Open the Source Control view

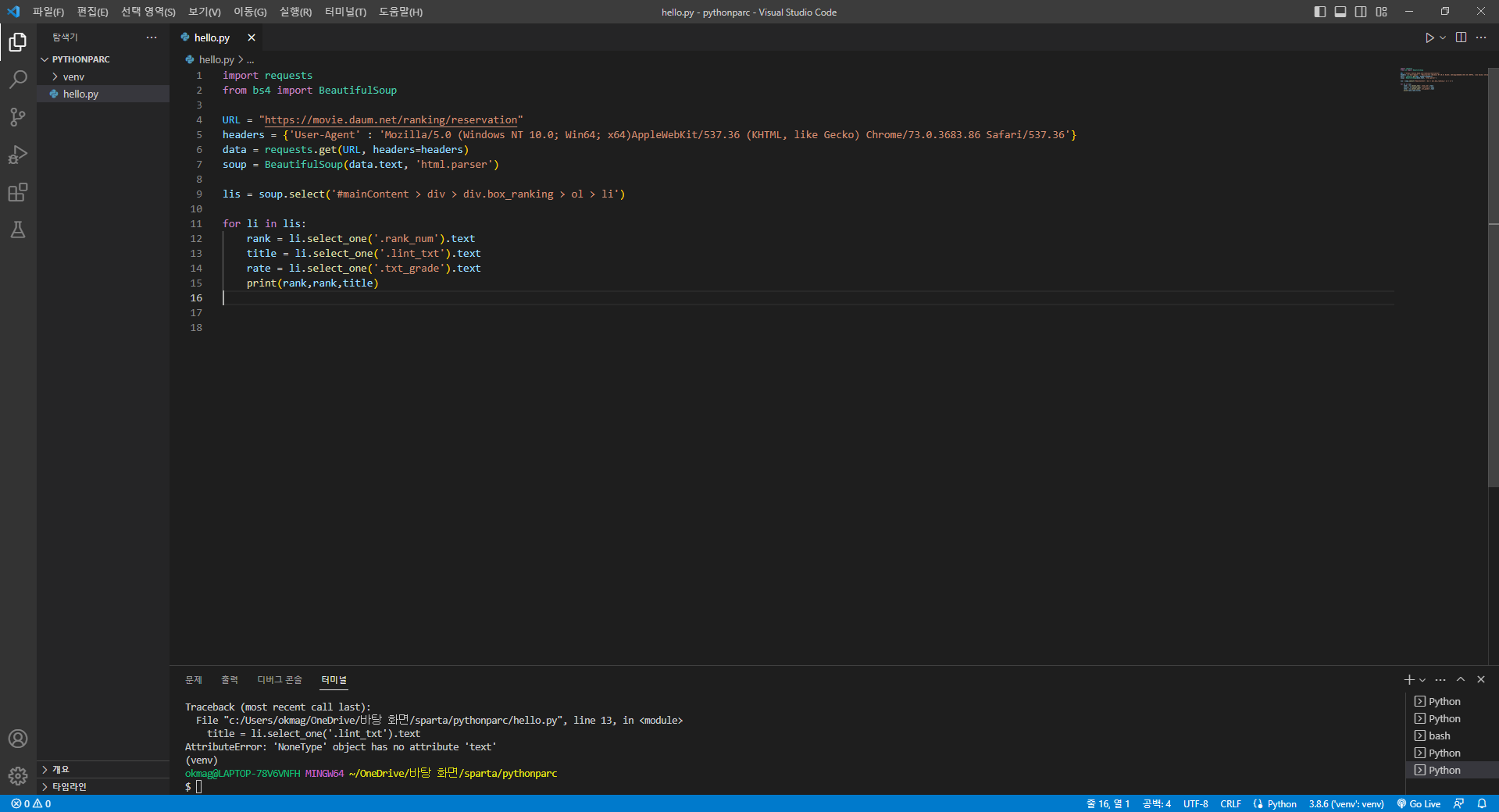[x=18, y=117]
